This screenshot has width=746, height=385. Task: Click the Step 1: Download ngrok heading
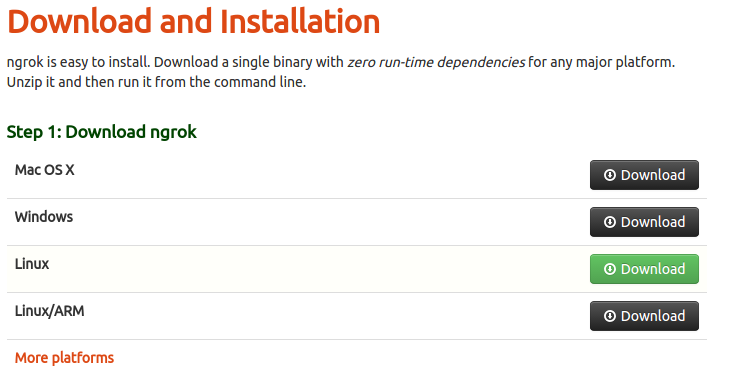tap(101, 132)
